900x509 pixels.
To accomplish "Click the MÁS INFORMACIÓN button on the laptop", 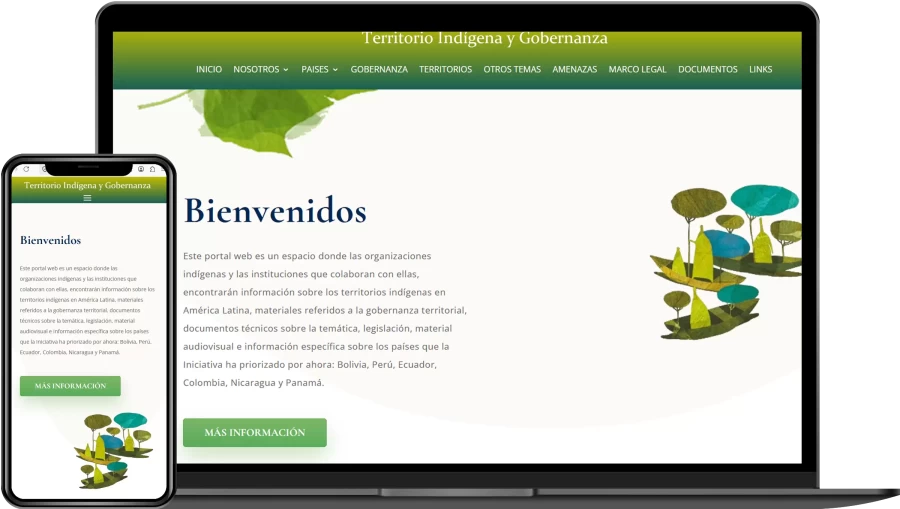I will click(255, 433).
